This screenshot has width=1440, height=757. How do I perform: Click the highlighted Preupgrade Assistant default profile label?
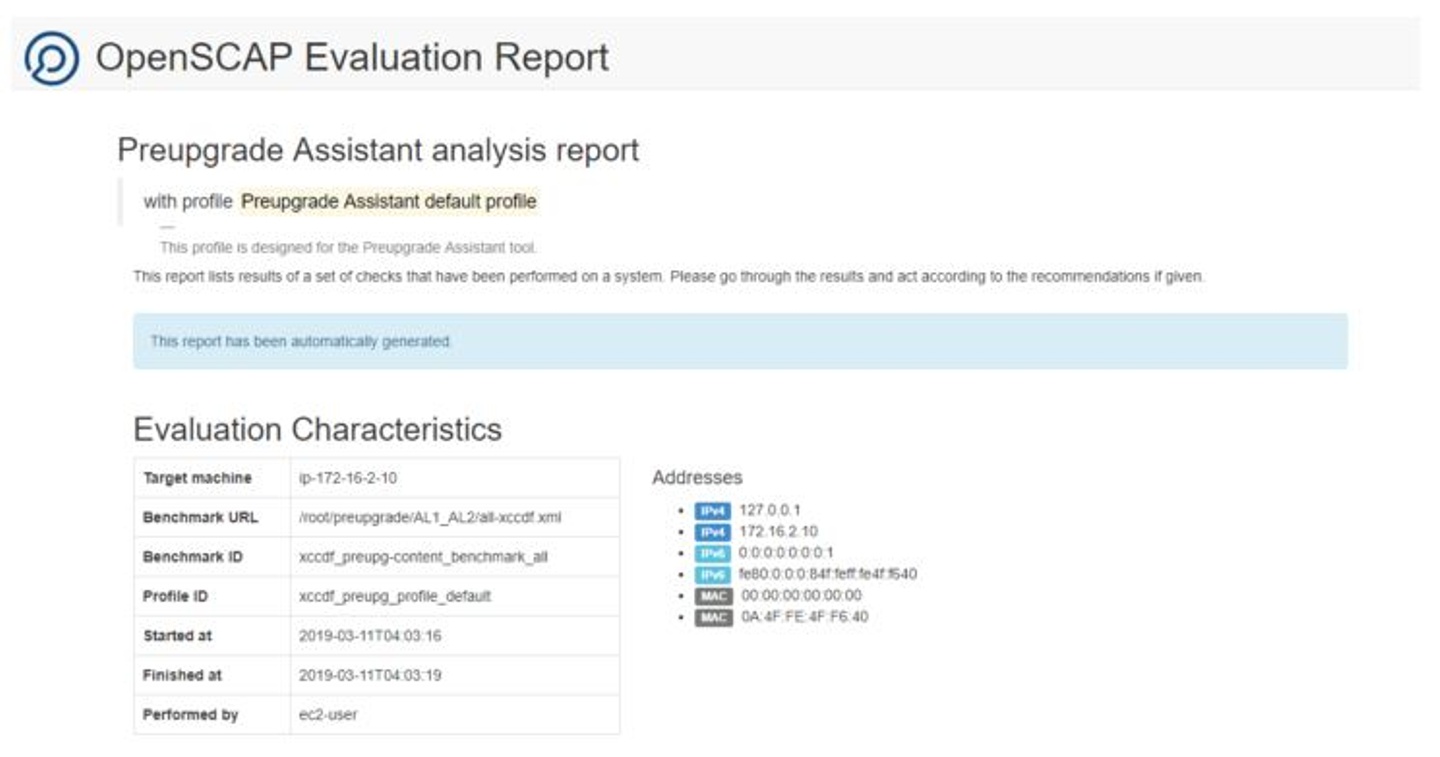tap(389, 202)
